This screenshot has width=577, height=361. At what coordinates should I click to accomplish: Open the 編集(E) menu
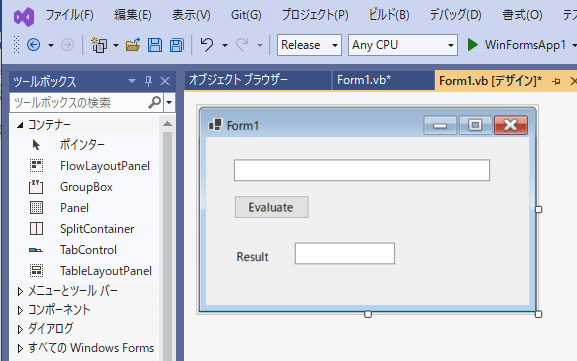132,15
